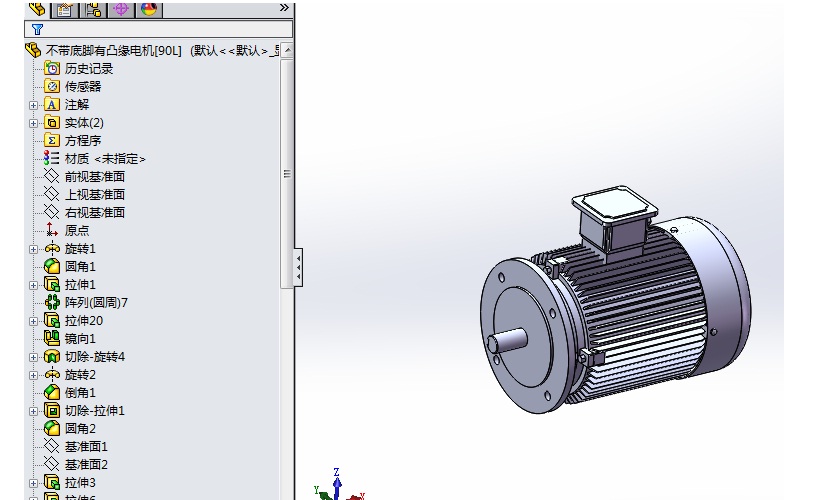Viewport: 819px width, 500px height.
Task: Switch to the PropertyManager tab
Action: coord(65,9)
